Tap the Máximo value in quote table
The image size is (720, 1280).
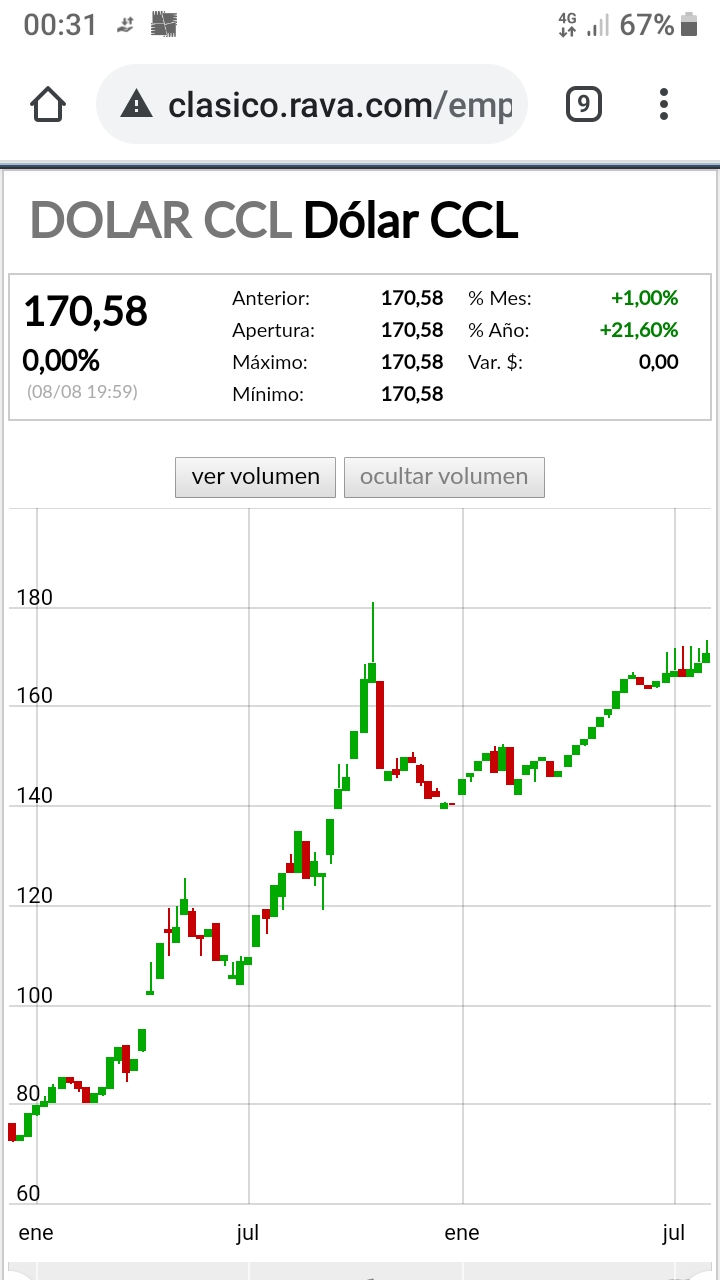411,362
